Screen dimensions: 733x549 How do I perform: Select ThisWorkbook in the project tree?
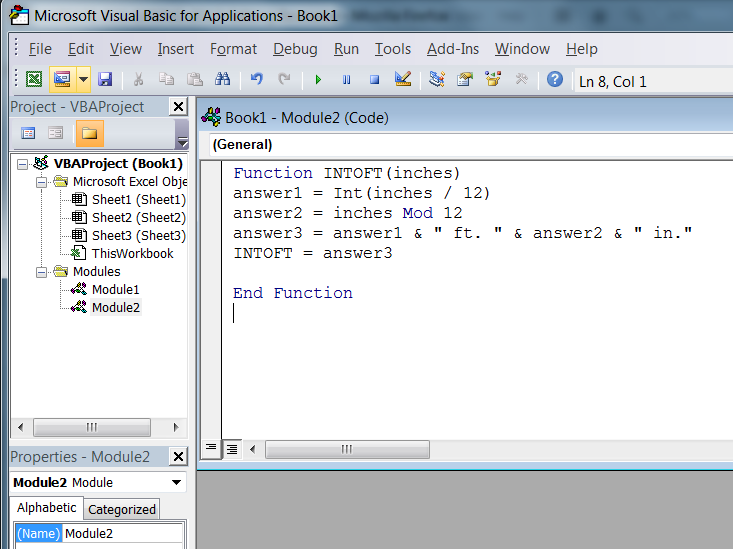tap(132, 253)
